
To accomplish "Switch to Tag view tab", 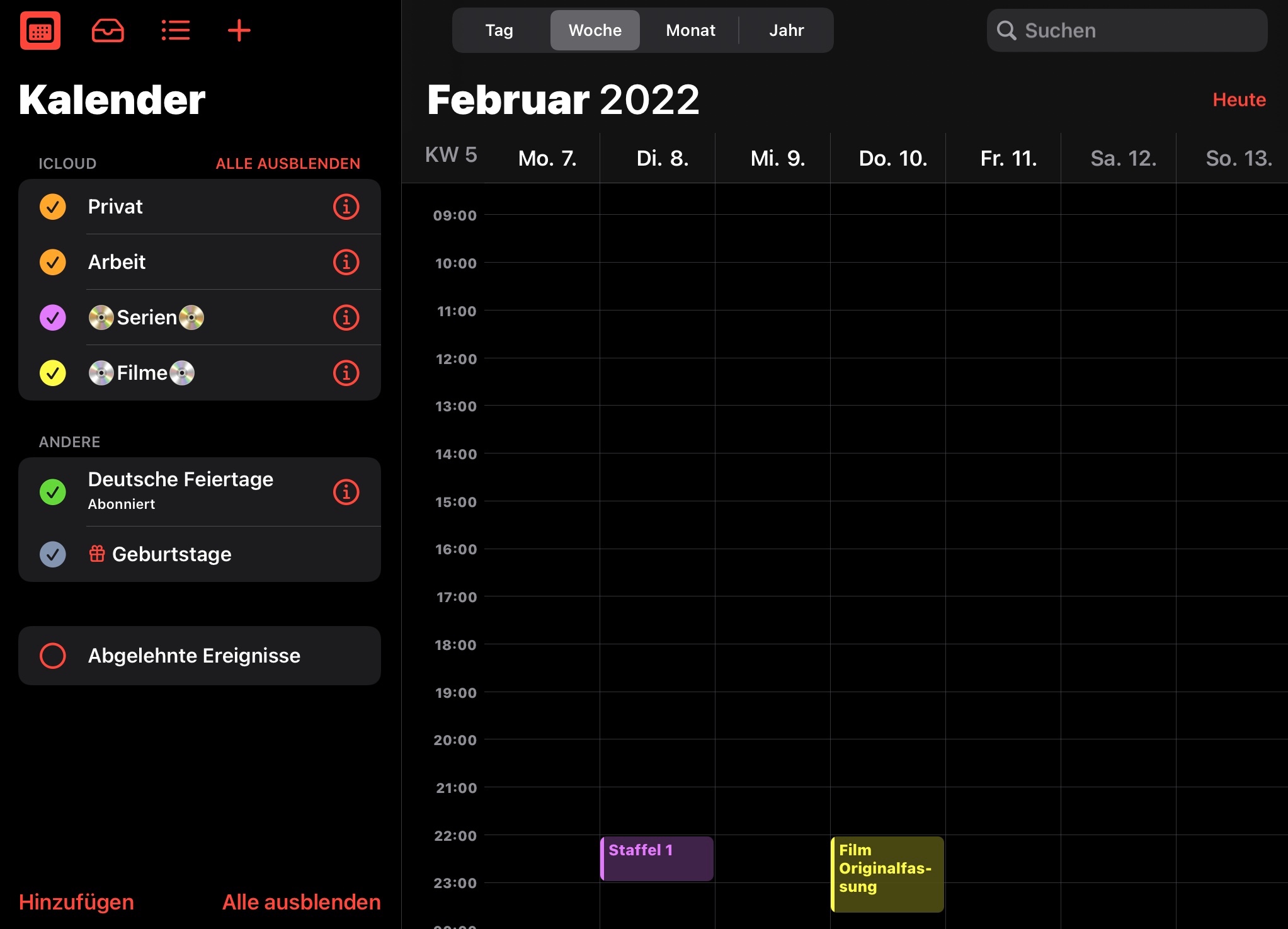I will tap(499, 30).
